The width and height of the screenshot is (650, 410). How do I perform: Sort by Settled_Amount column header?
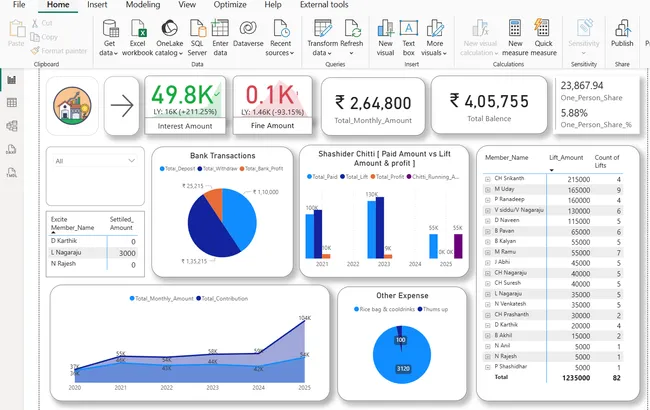121,223
